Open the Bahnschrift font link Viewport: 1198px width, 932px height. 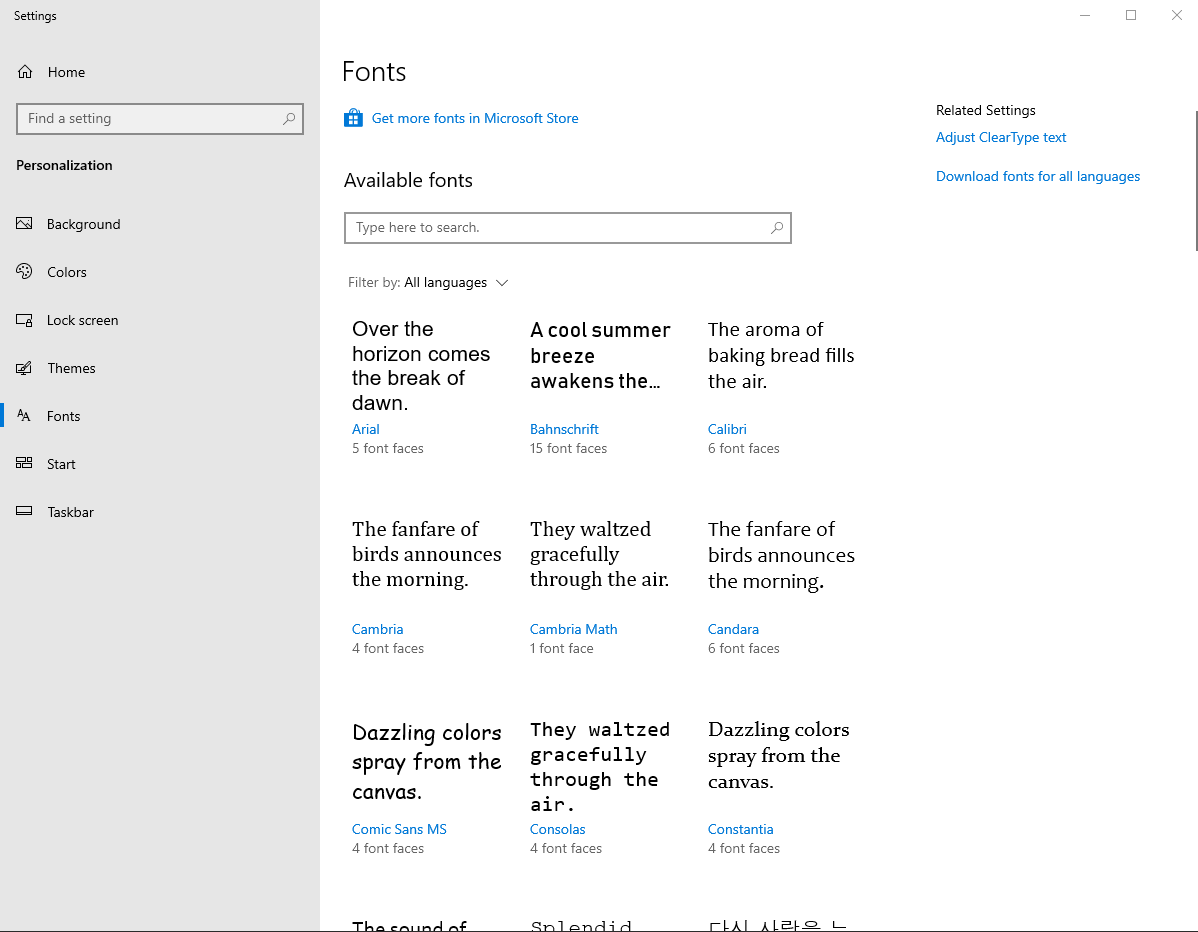click(564, 429)
